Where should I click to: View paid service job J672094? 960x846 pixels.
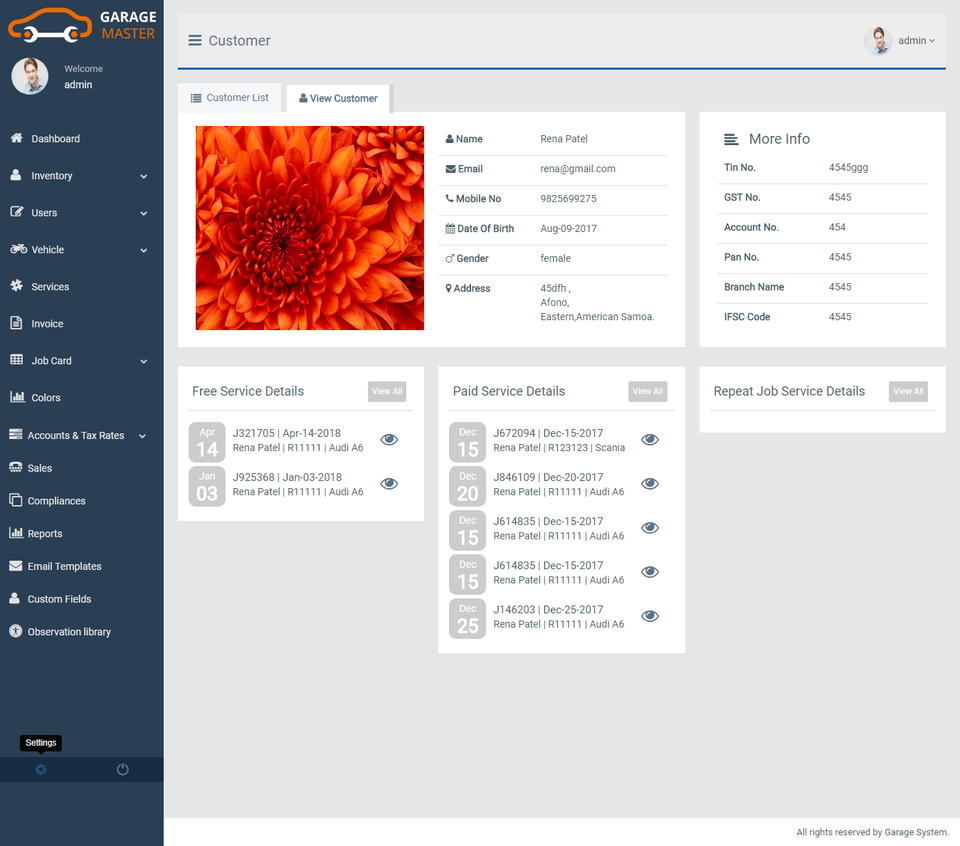(x=650, y=440)
